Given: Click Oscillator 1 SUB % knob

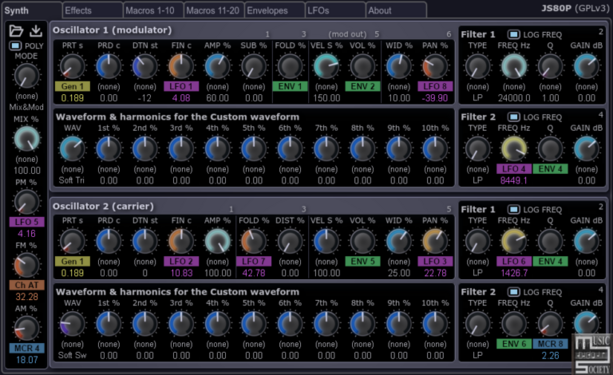Looking at the screenshot, I should pyautogui.click(x=253, y=66).
